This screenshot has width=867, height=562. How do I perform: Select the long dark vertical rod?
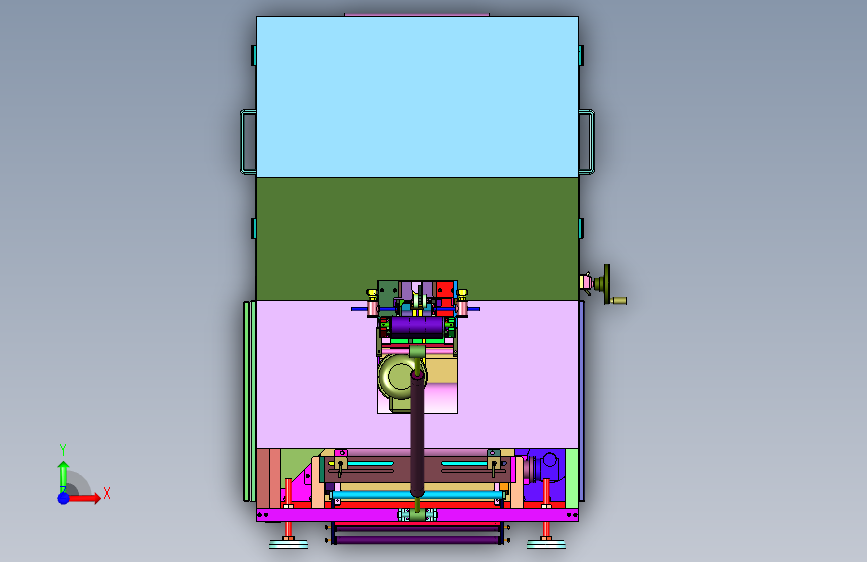[x=417, y=434]
